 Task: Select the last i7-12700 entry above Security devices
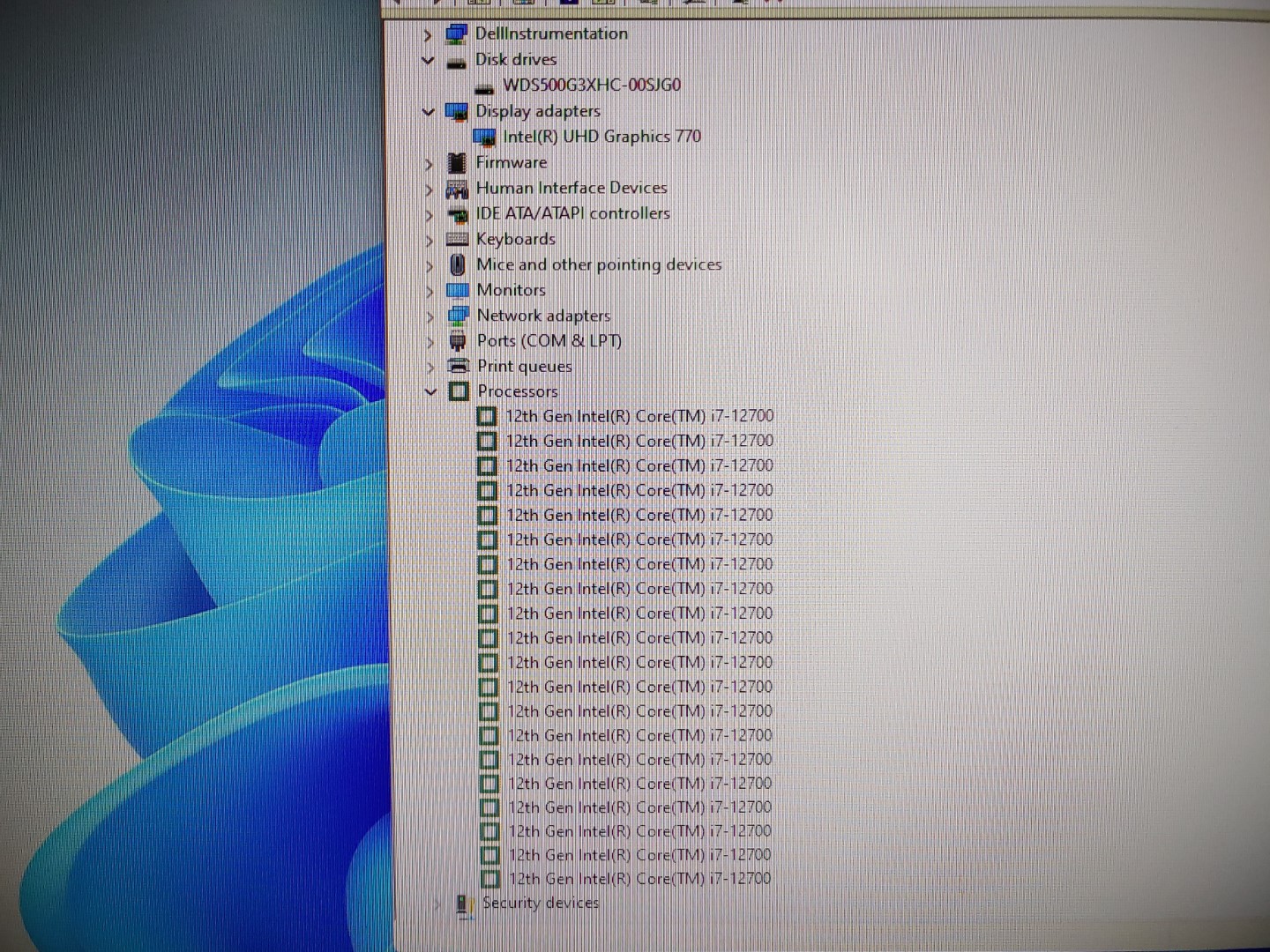pyautogui.click(x=639, y=879)
